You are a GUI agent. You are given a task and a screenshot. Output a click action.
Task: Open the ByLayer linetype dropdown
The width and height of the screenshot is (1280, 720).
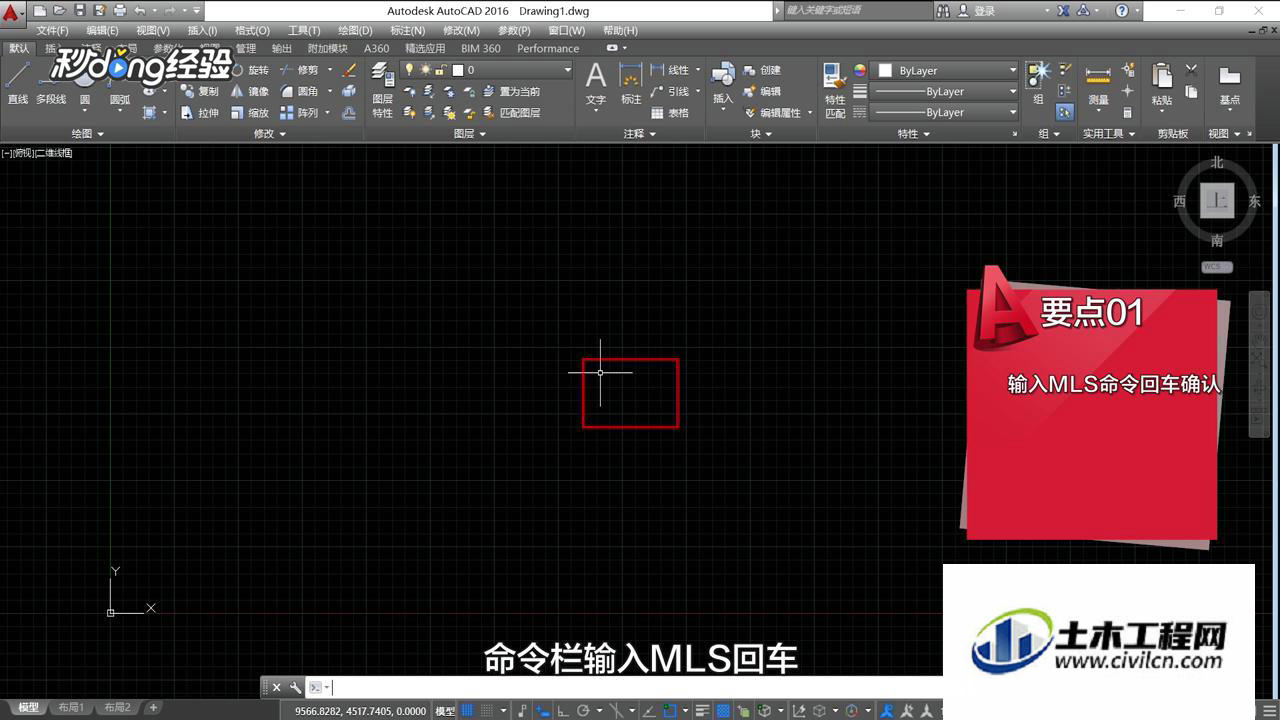pos(945,112)
